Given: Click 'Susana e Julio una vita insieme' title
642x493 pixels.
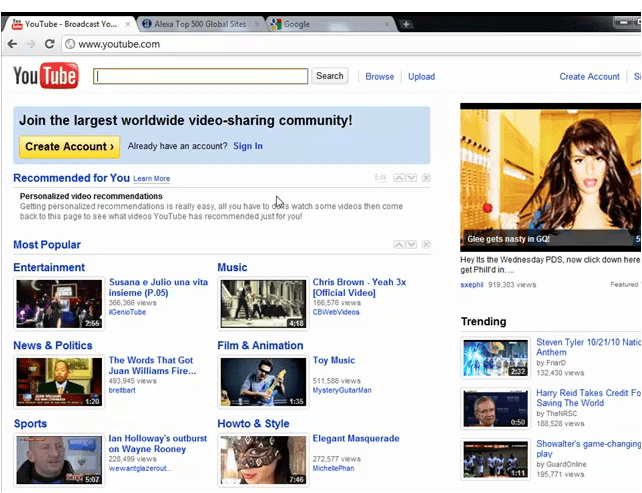Looking at the screenshot, I should click(x=158, y=287).
